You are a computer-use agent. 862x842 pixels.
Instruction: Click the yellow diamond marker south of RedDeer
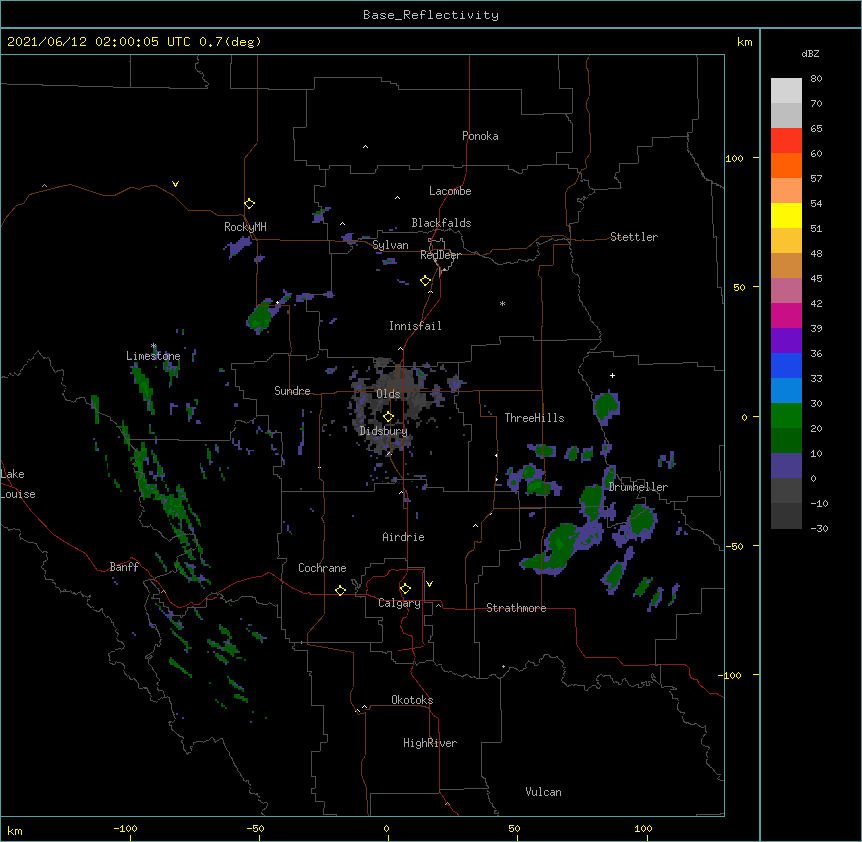(425, 281)
